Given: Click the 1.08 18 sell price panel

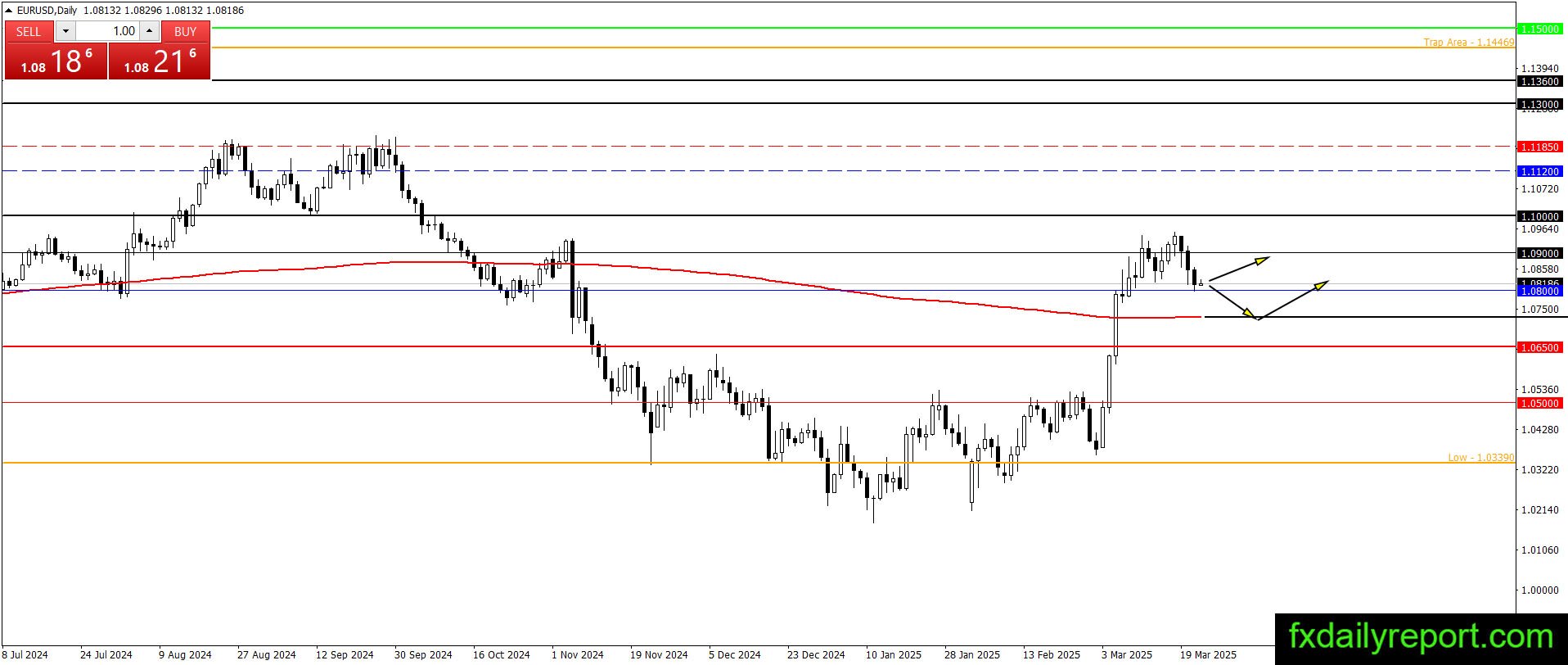Looking at the screenshot, I should point(56,61).
